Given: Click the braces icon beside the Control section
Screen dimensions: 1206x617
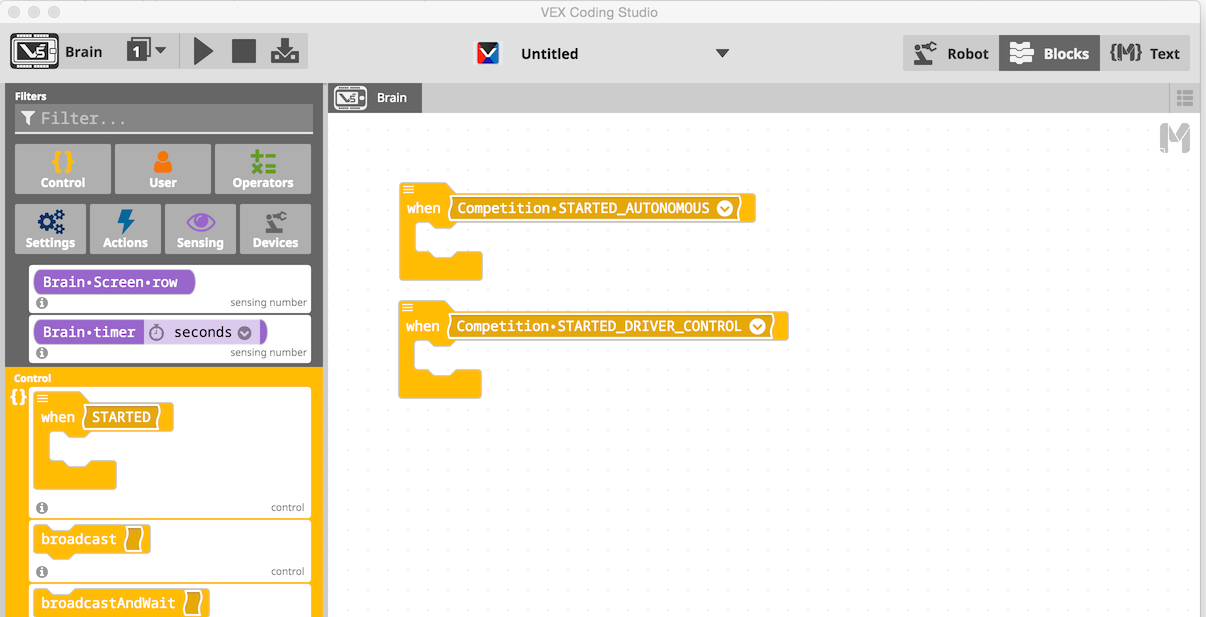Looking at the screenshot, I should (18, 397).
